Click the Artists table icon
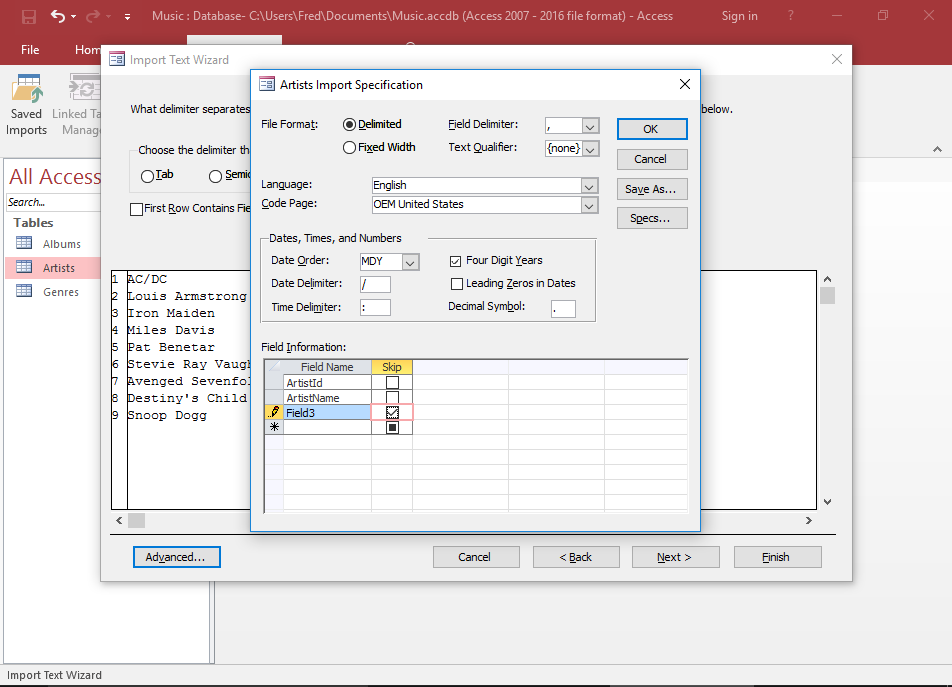The width and height of the screenshot is (952, 687). click(x=24, y=267)
